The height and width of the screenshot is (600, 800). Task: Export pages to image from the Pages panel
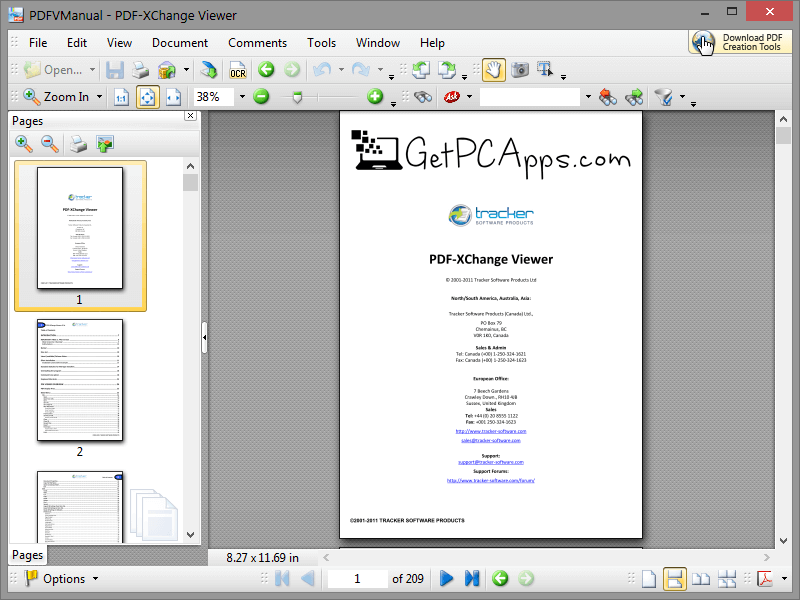[x=105, y=144]
